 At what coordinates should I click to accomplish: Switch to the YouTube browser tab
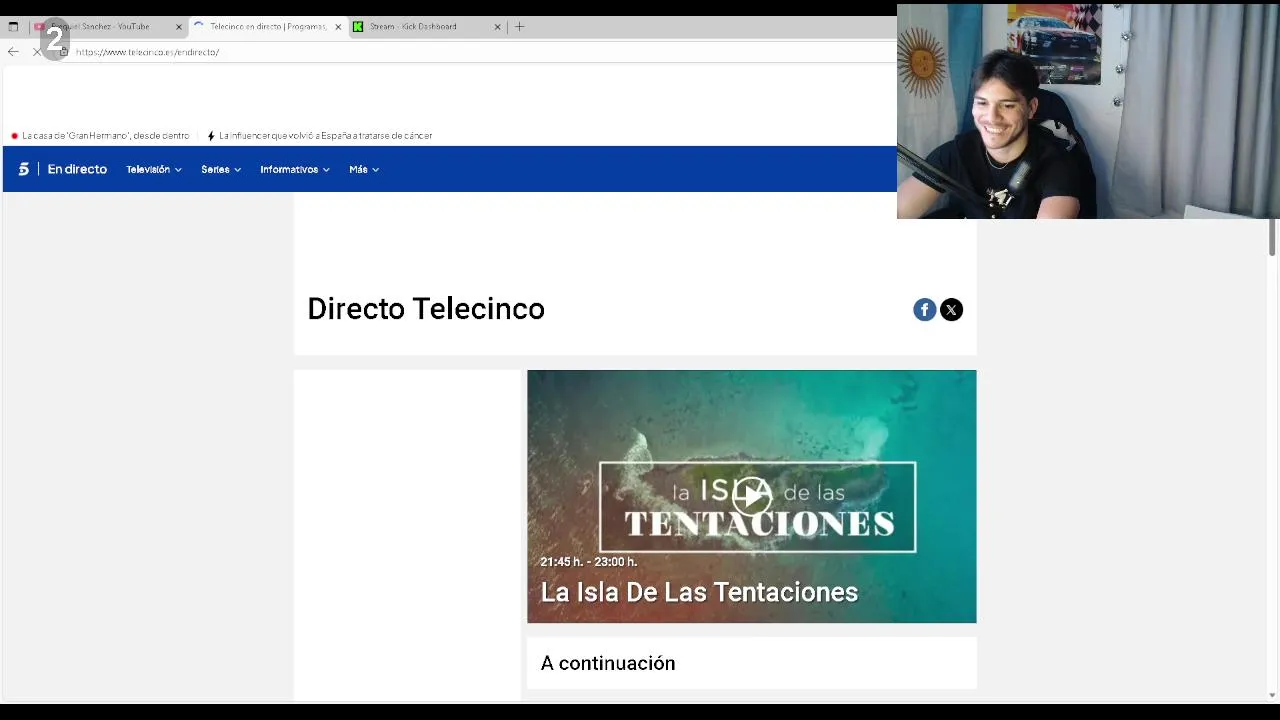(108, 27)
